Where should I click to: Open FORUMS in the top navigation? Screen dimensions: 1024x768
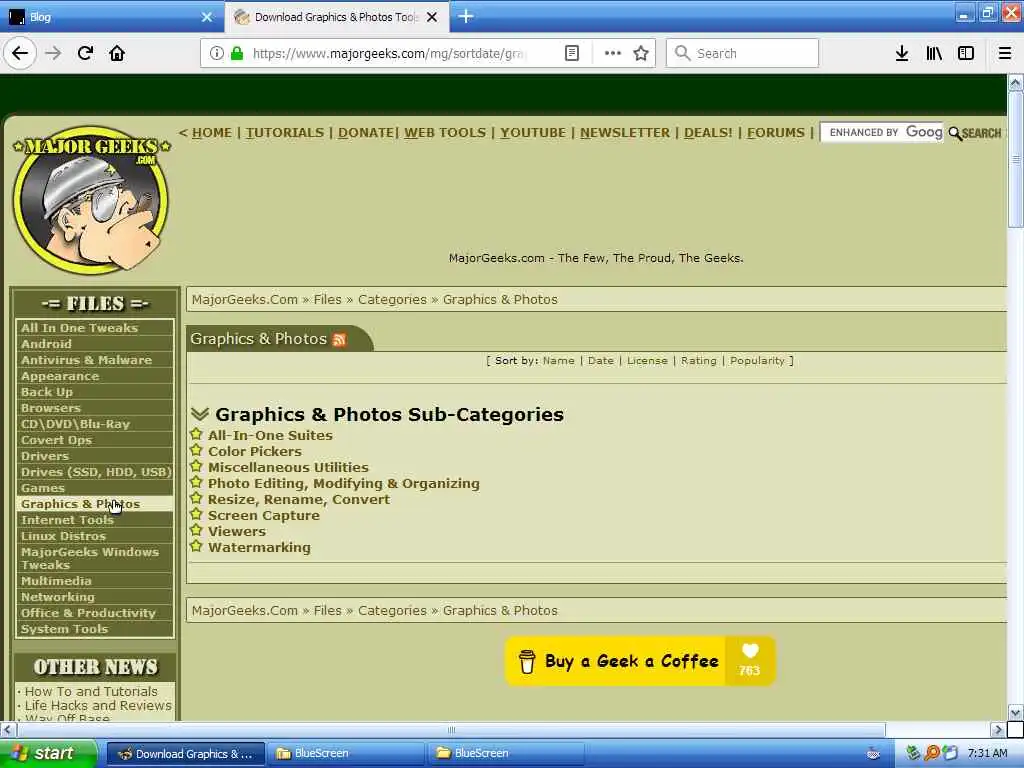click(x=776, y=133)
